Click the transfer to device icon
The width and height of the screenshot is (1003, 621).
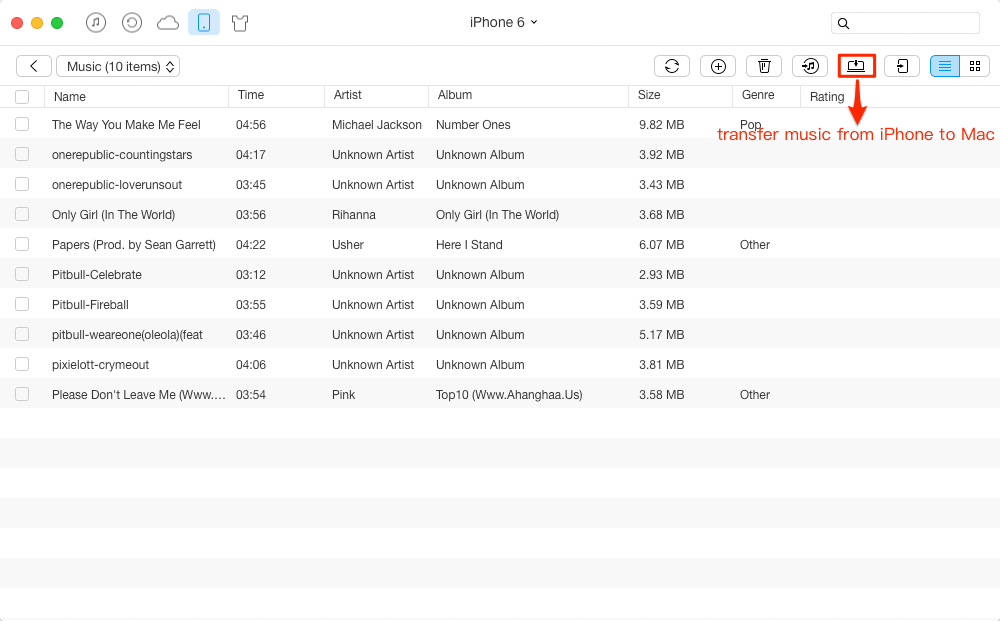[x=902, y=66]
